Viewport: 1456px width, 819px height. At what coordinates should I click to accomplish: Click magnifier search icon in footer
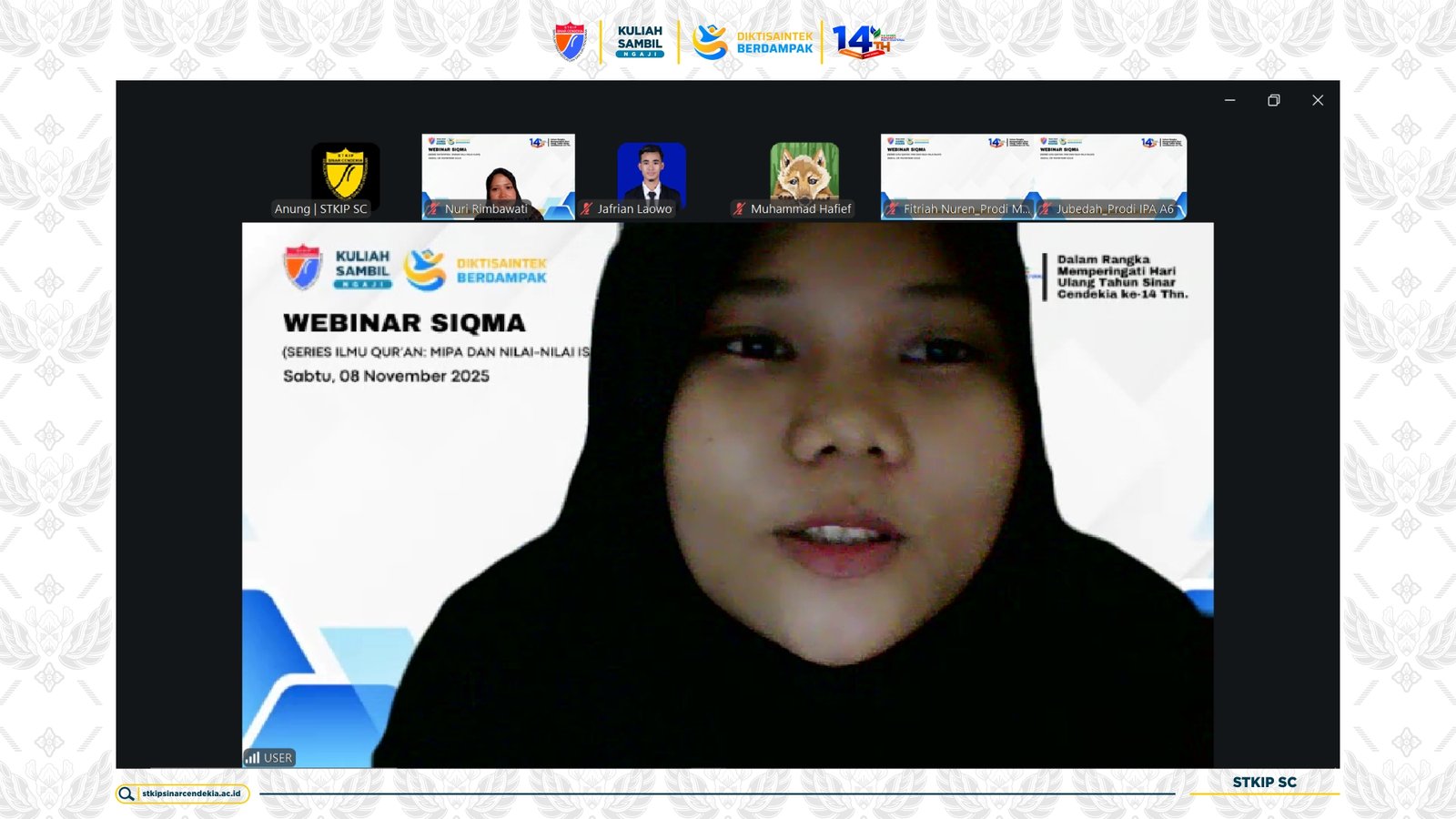126,794
